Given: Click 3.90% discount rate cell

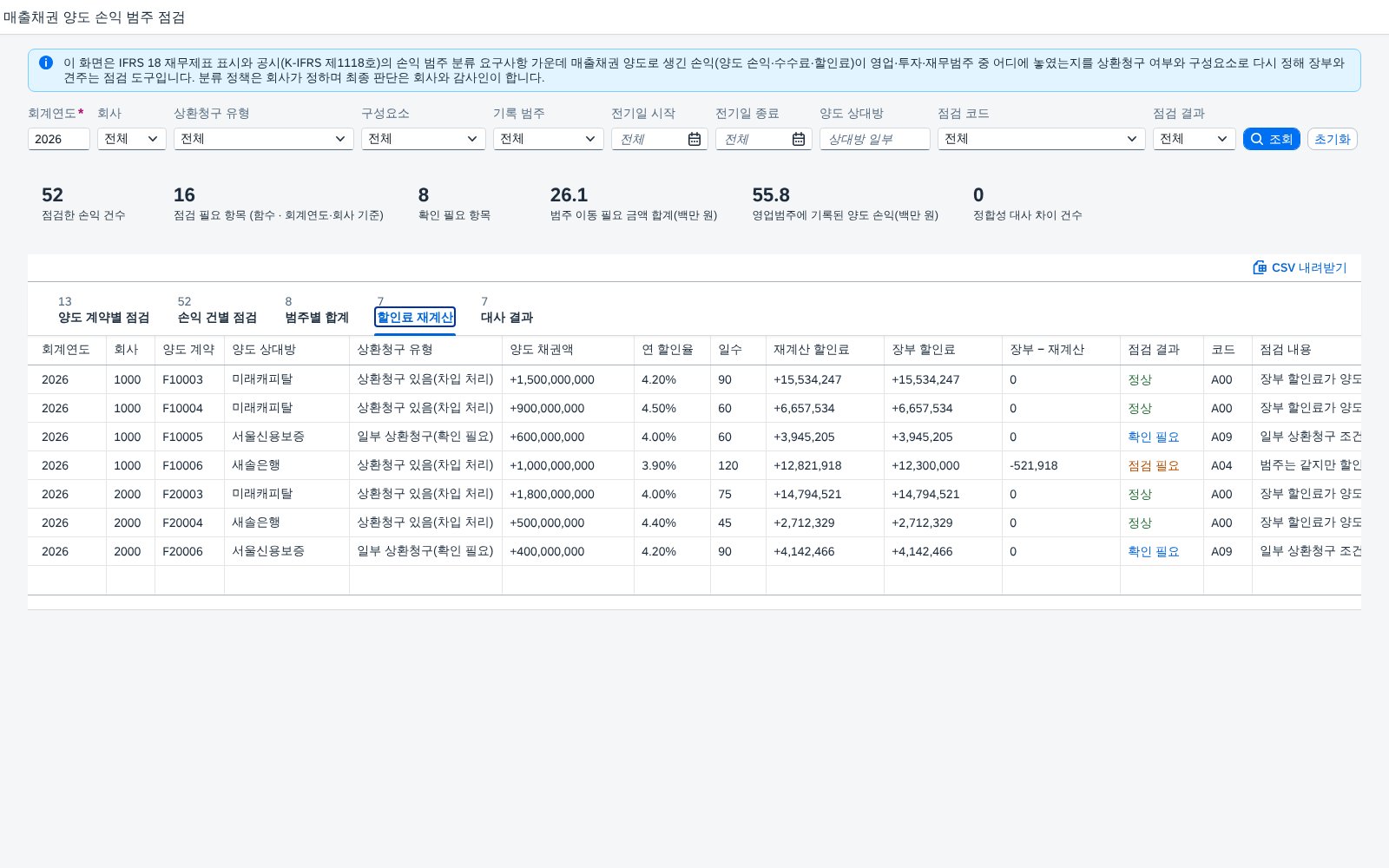Looking at the screenshot, I should 659,465.
